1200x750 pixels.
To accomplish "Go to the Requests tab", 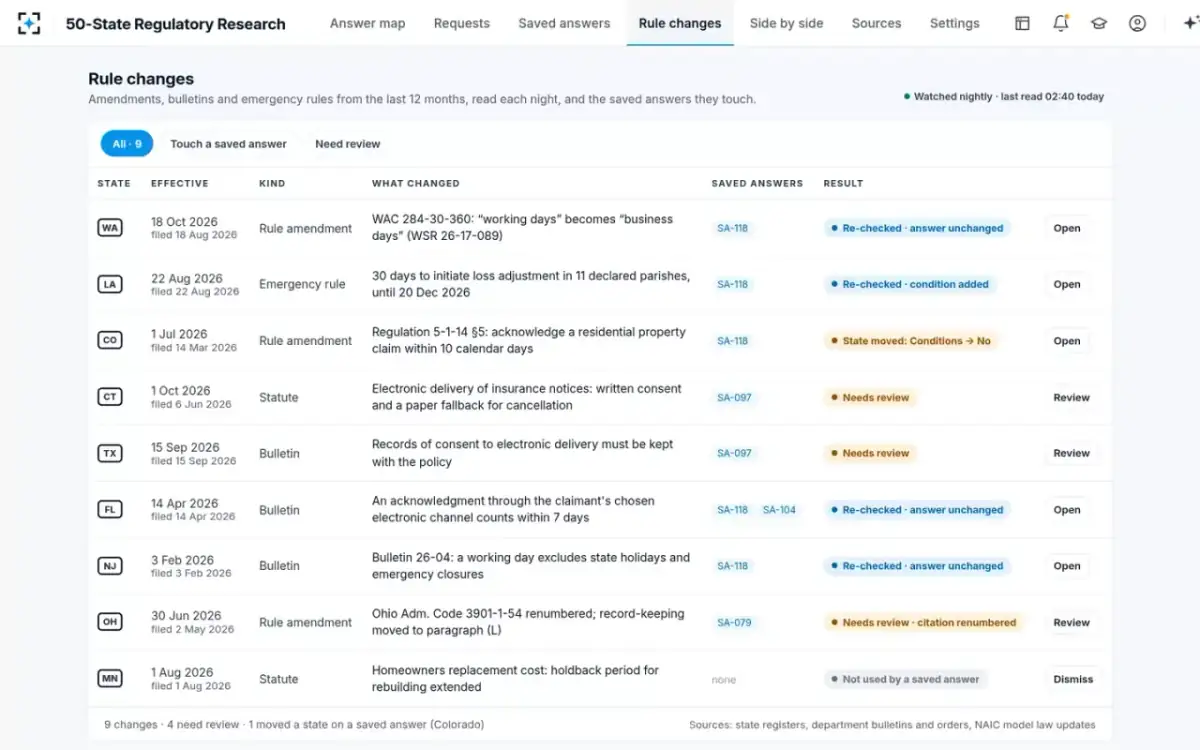I will [x=462, y=23].
